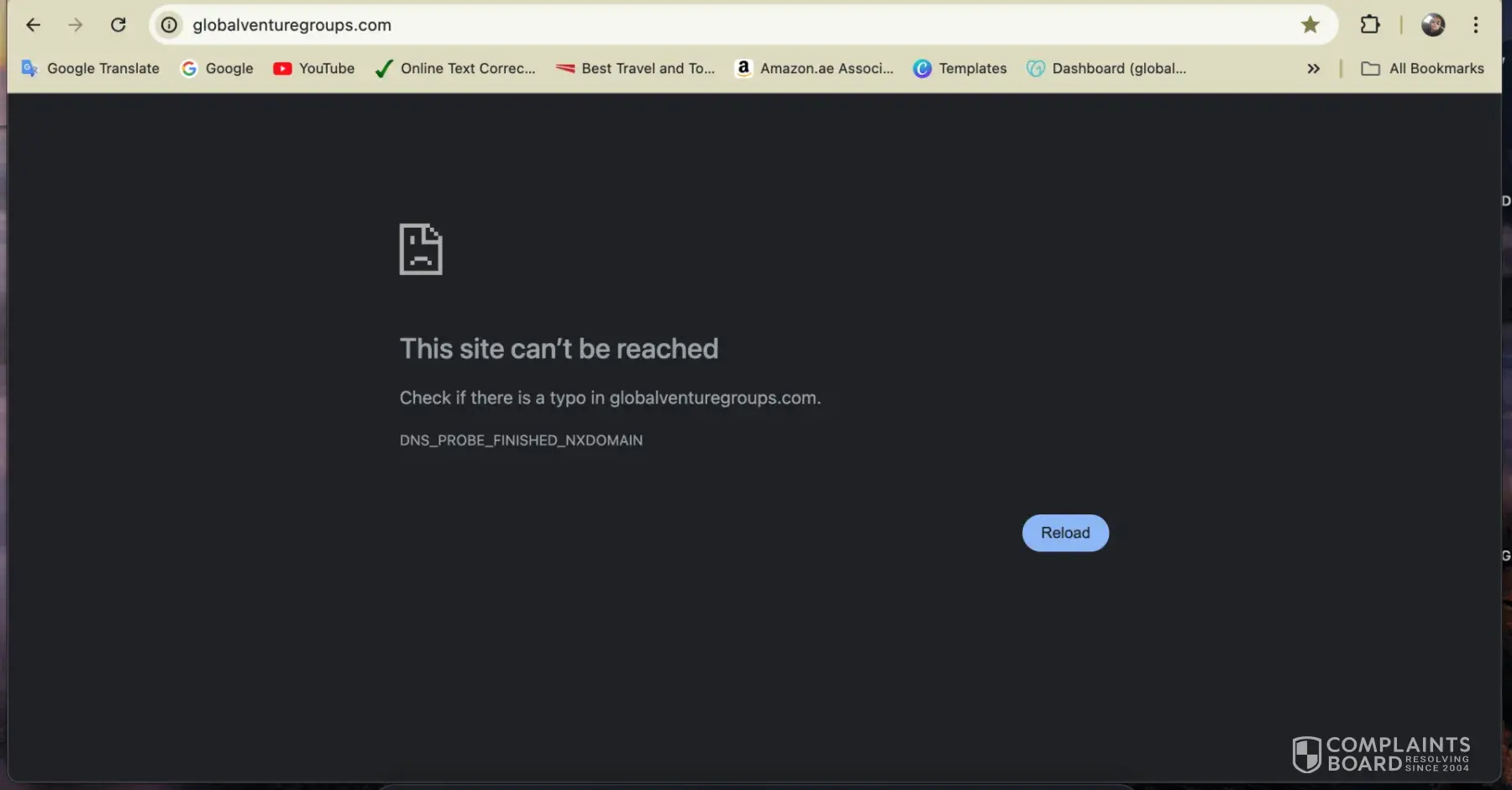Image resolution: width=1512 pixels, height=790 pixels.
Task: Click the bookmark star icon
Action: coord(1310,25)
